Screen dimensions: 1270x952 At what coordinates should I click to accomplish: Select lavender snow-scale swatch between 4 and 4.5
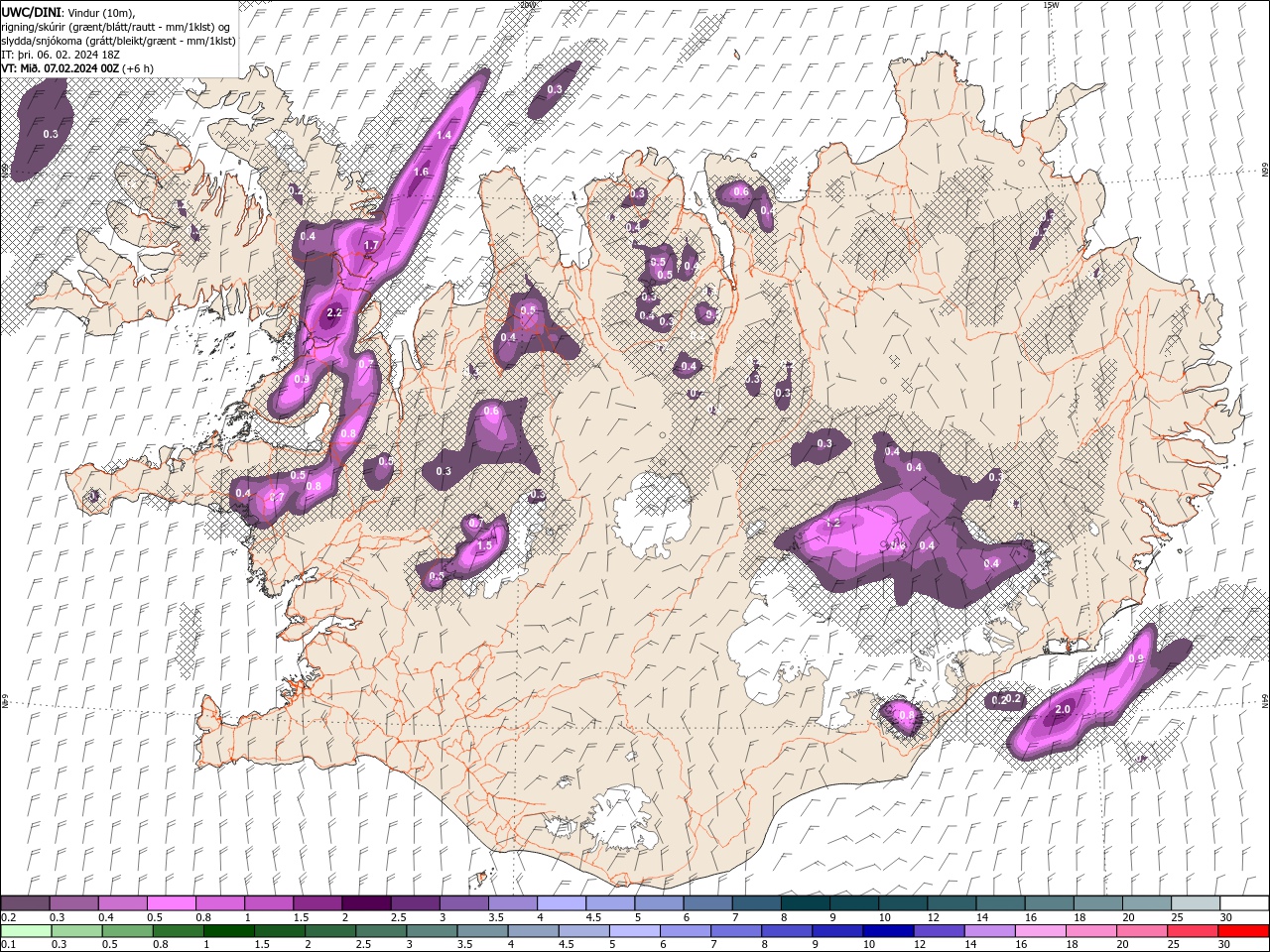(561, 903)
